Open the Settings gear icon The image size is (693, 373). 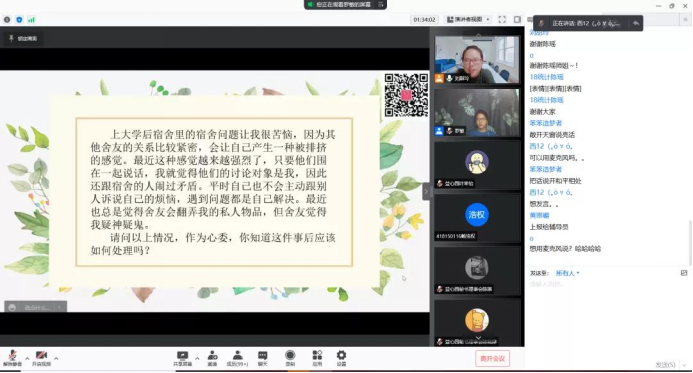pyautogui.click(x=341, y=358)
